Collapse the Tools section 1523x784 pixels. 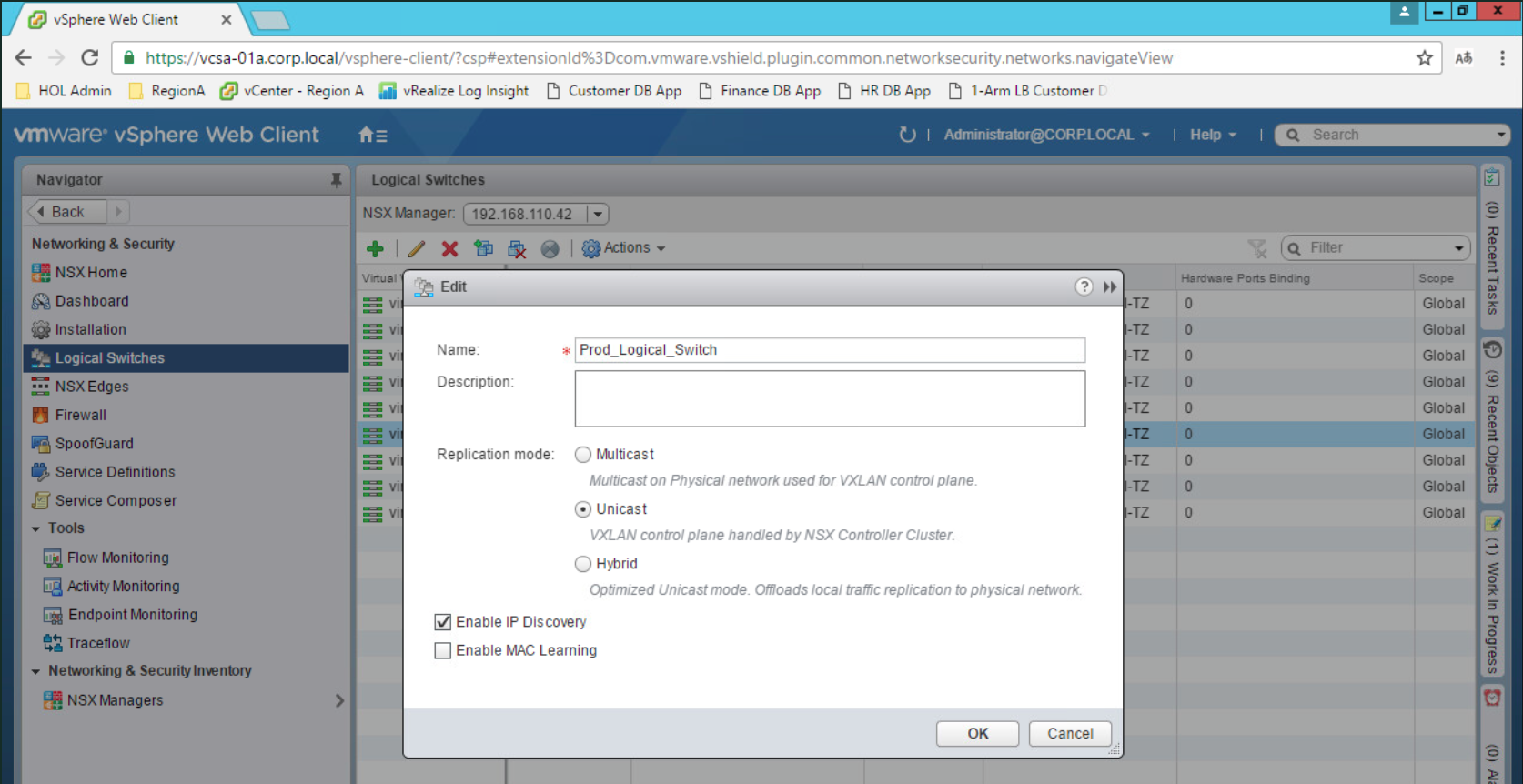pyautogui.click(x=35, y=528)
